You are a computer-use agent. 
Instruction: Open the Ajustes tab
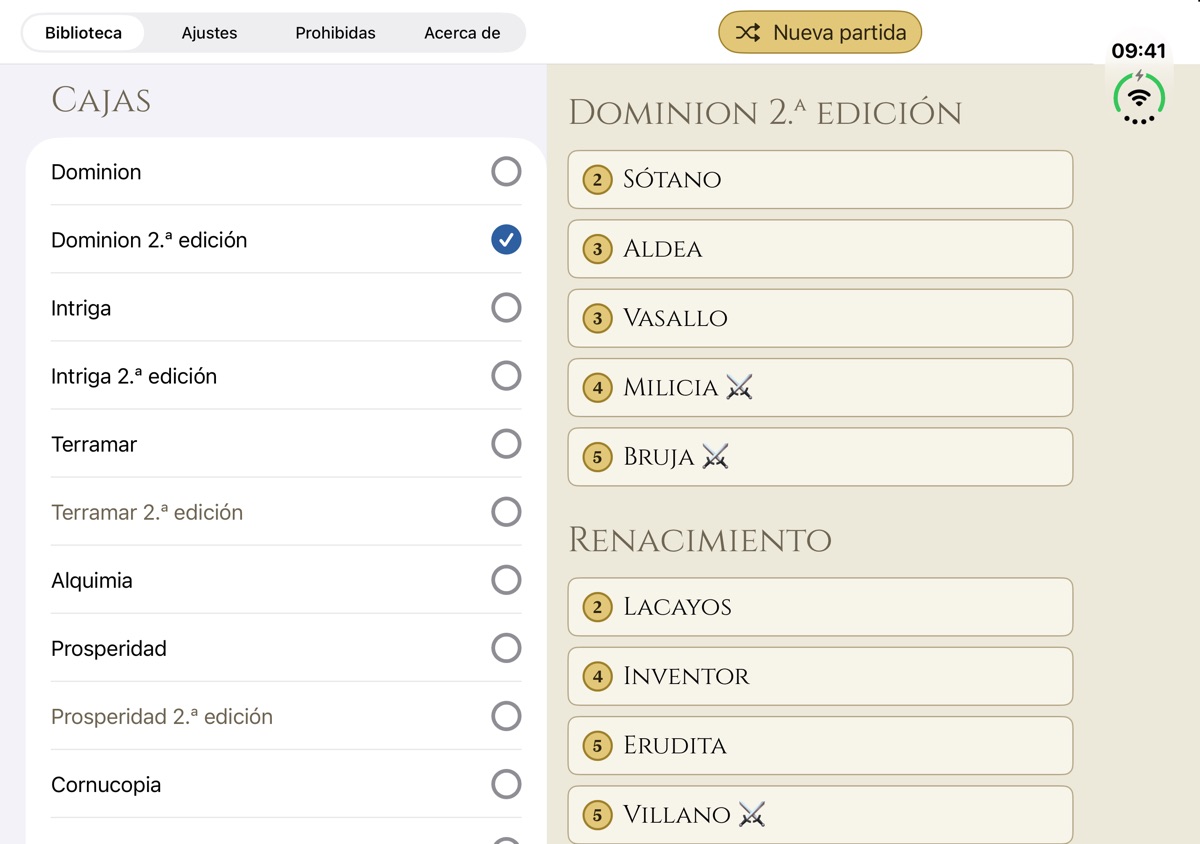[209, 33]
